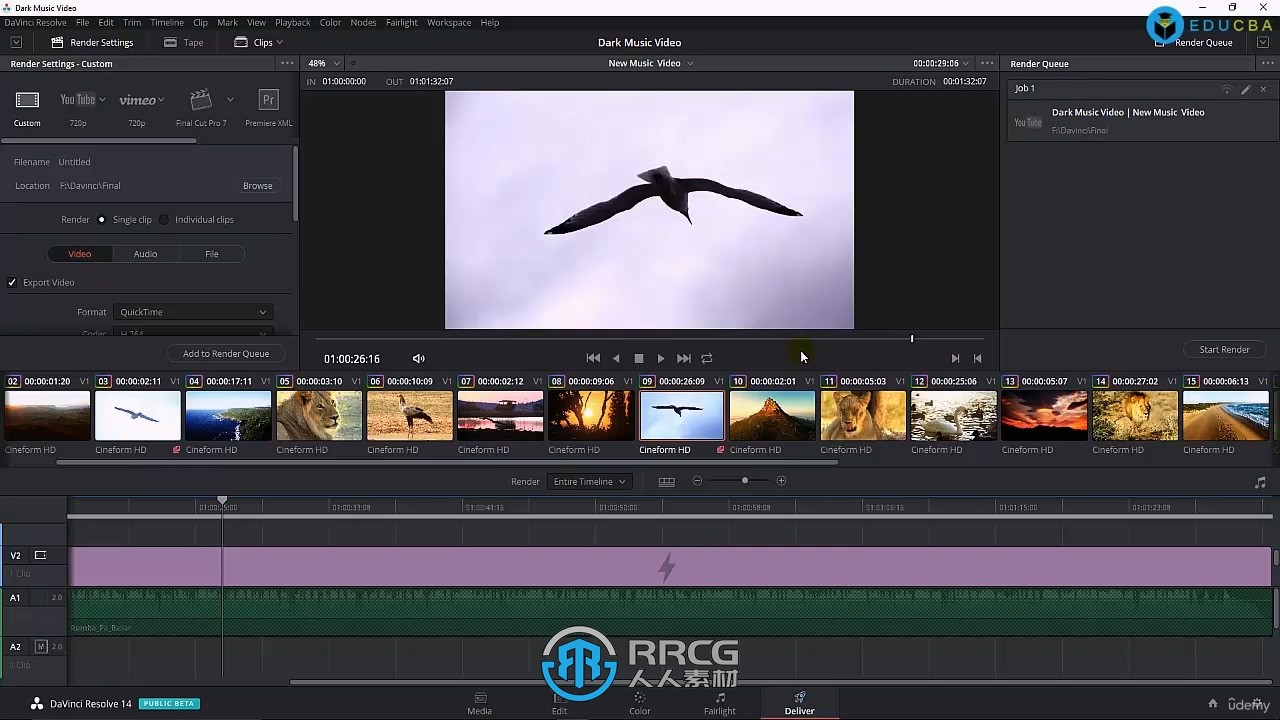1280x720 pixels.
Task: Choose the YouTube 720p preset
Action: click(x=77, y=100)
